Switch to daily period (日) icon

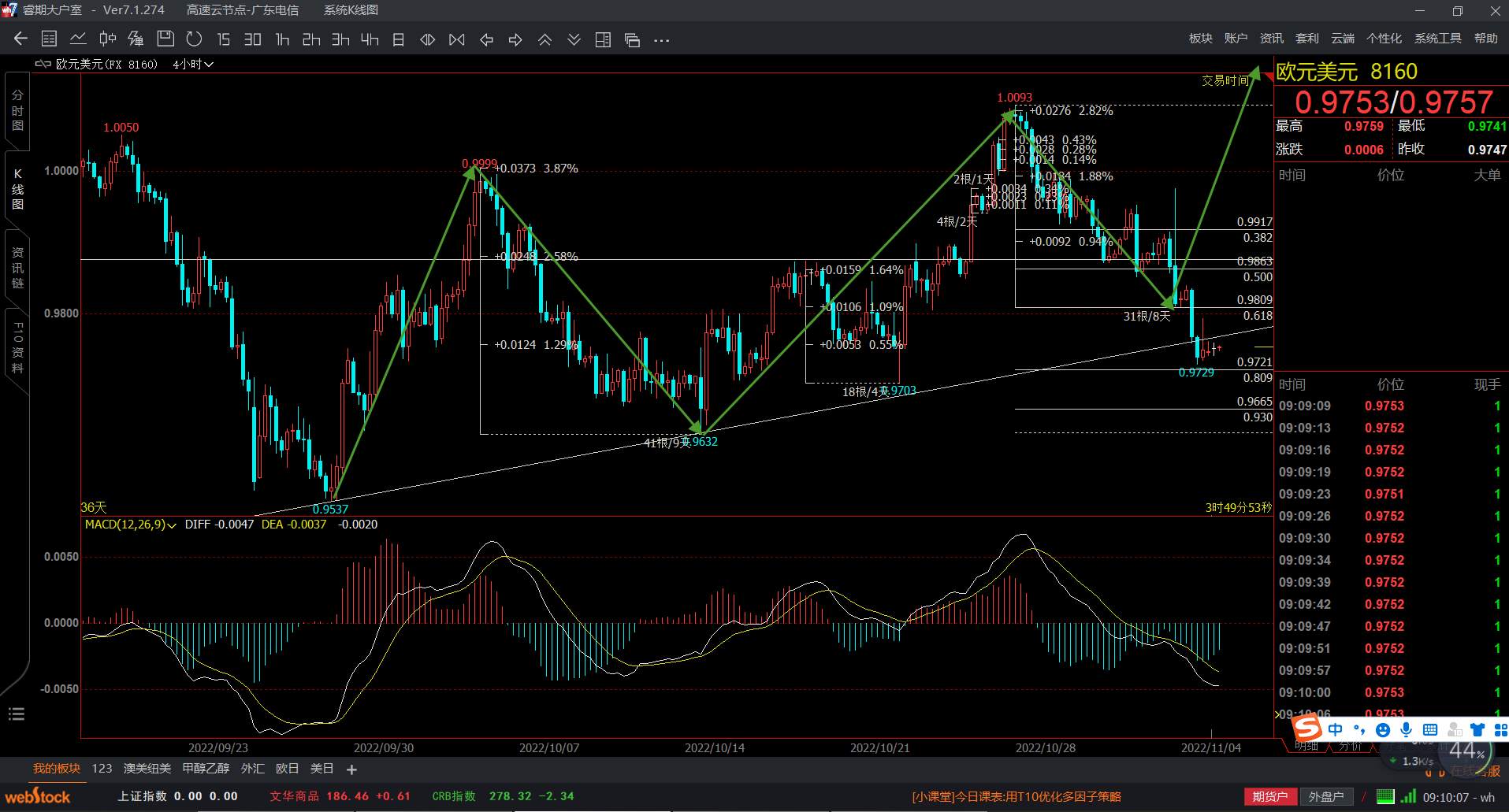(399, 39)
